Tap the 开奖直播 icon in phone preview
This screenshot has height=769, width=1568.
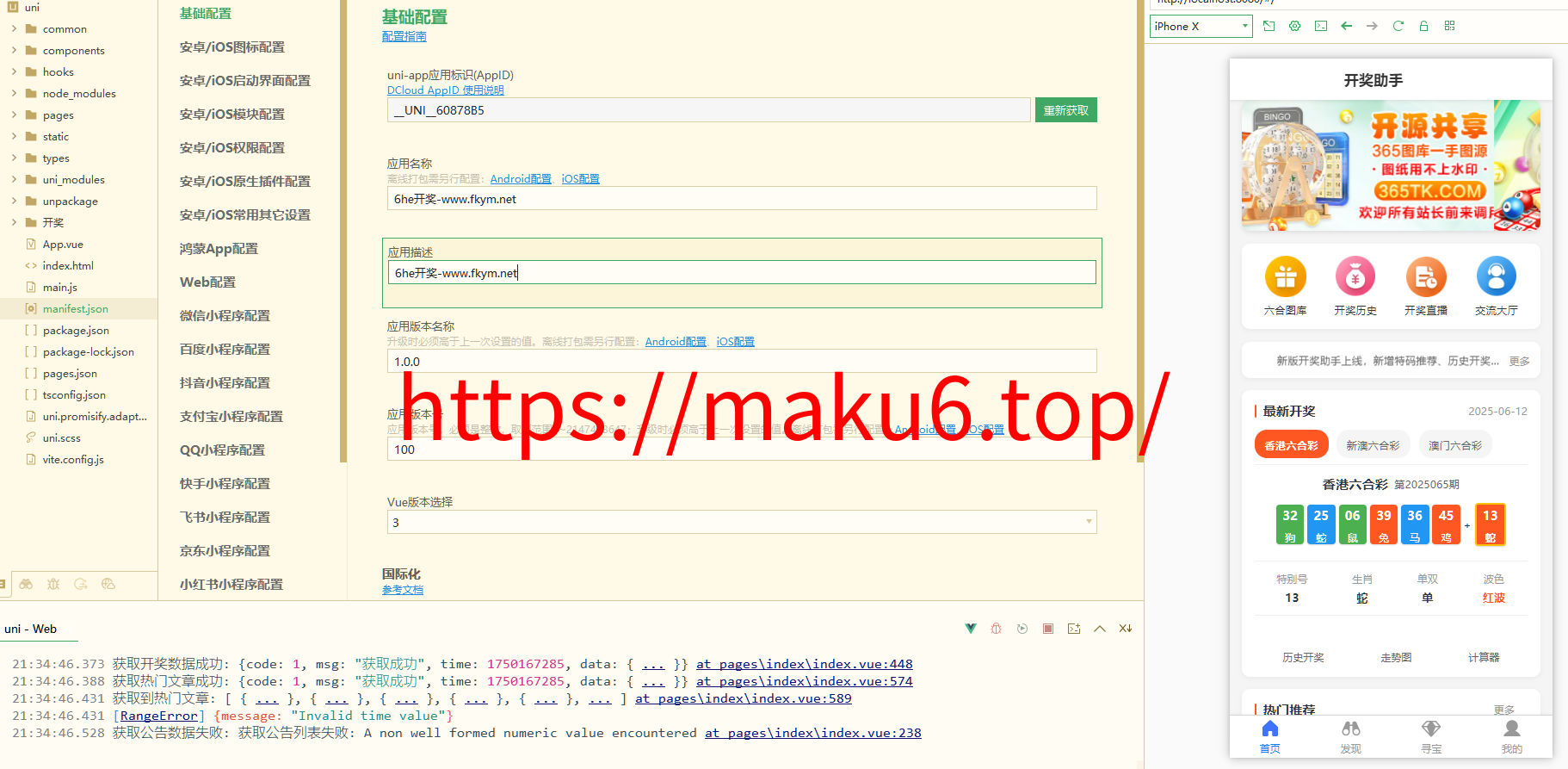pos(1426,277)
